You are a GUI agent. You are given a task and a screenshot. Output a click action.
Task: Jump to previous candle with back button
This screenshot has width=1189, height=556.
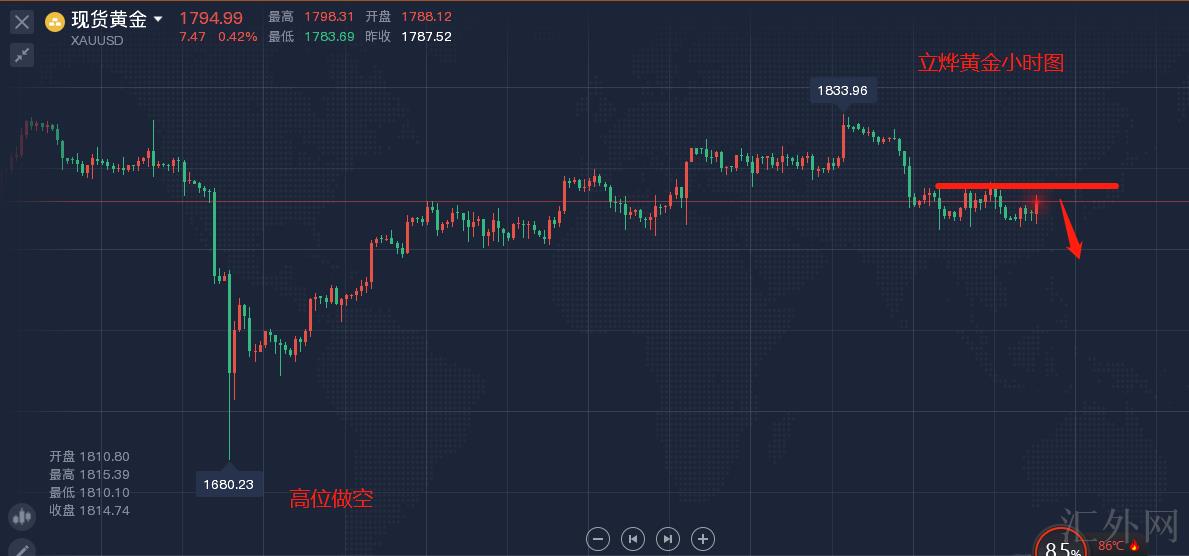(633, 539)
